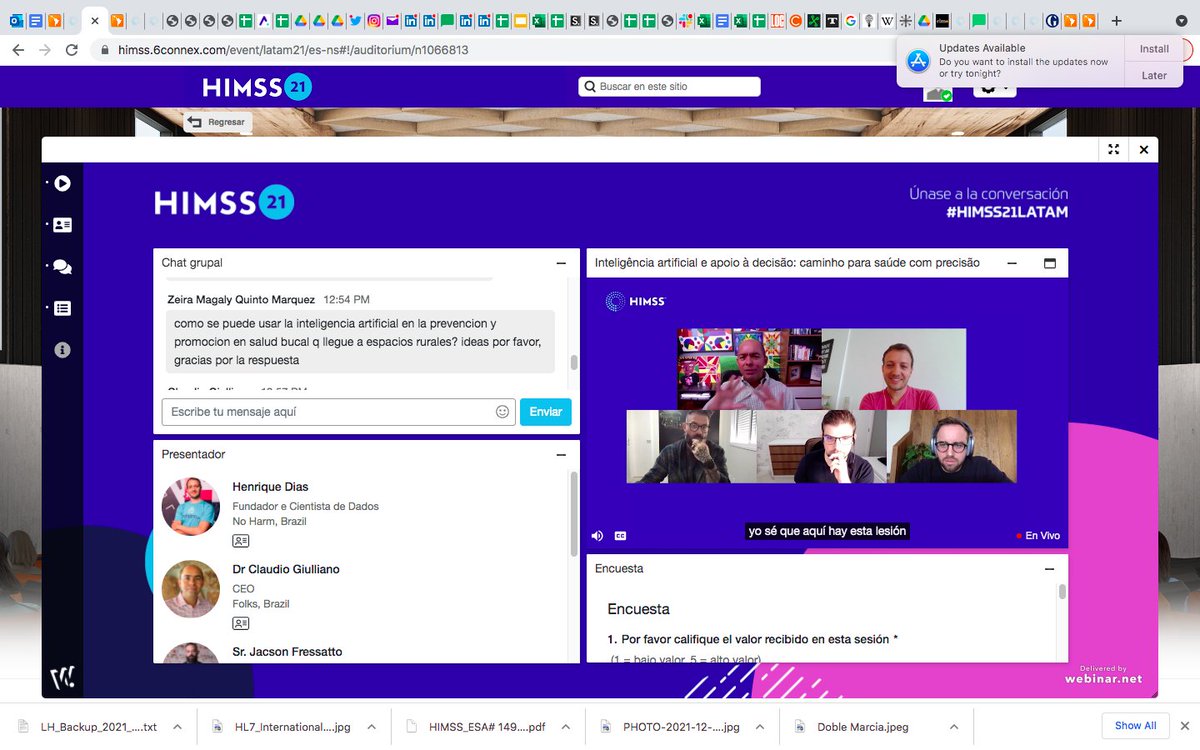Open the info circle sidebar icon
Screen dimensions: 1200x750
click(62, 350)
